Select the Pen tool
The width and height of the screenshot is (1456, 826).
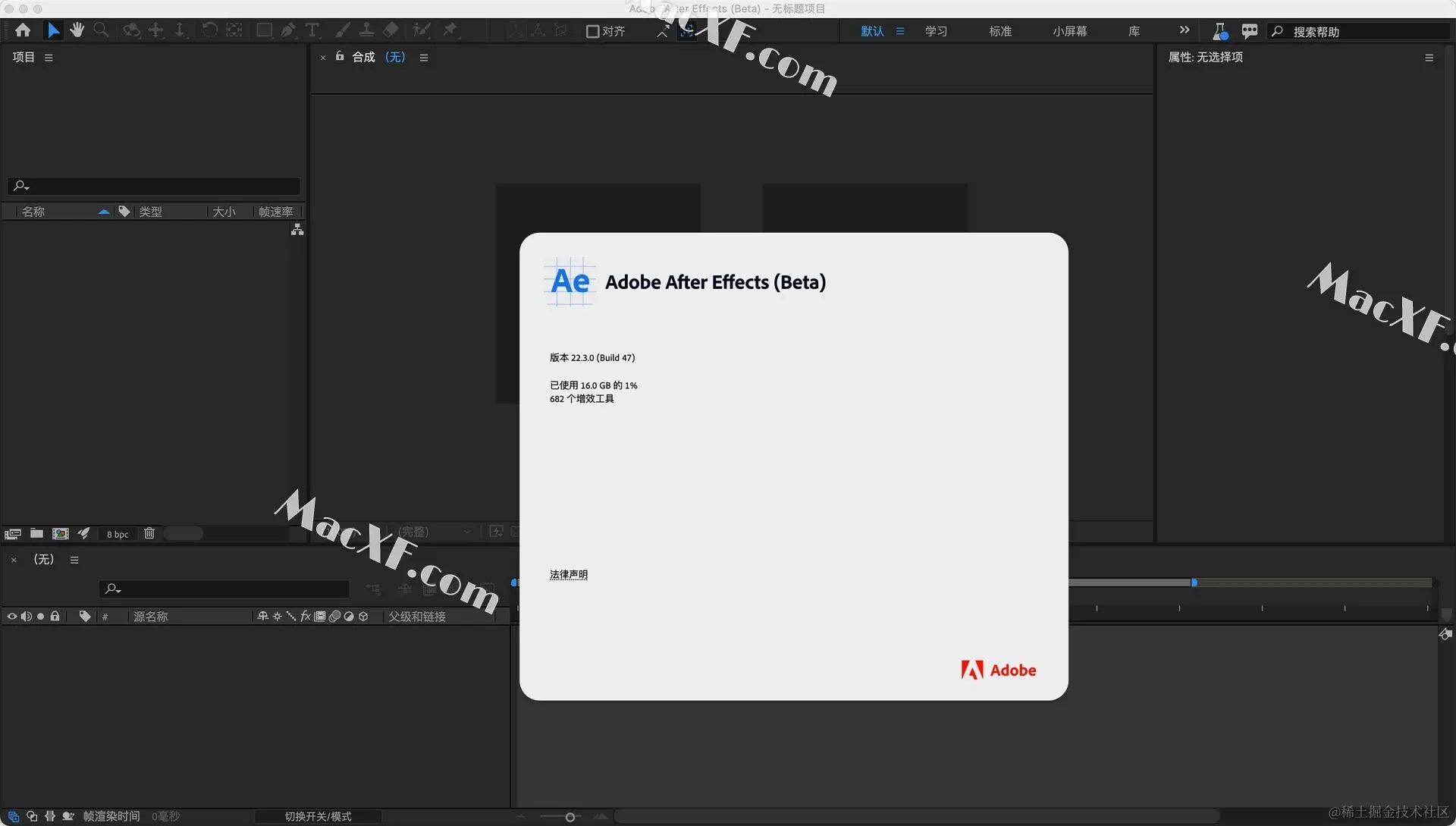288,30
